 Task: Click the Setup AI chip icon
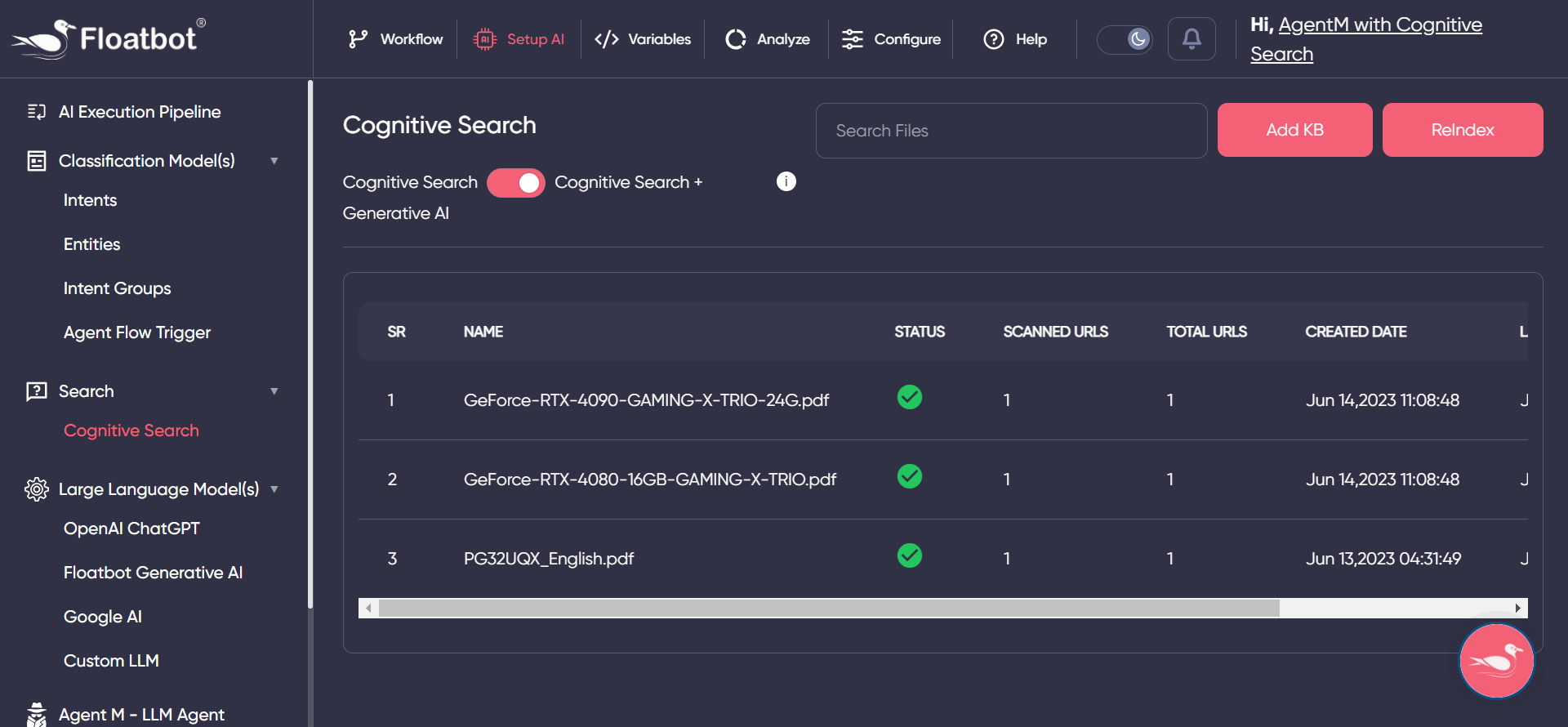(x=485, y=39)
